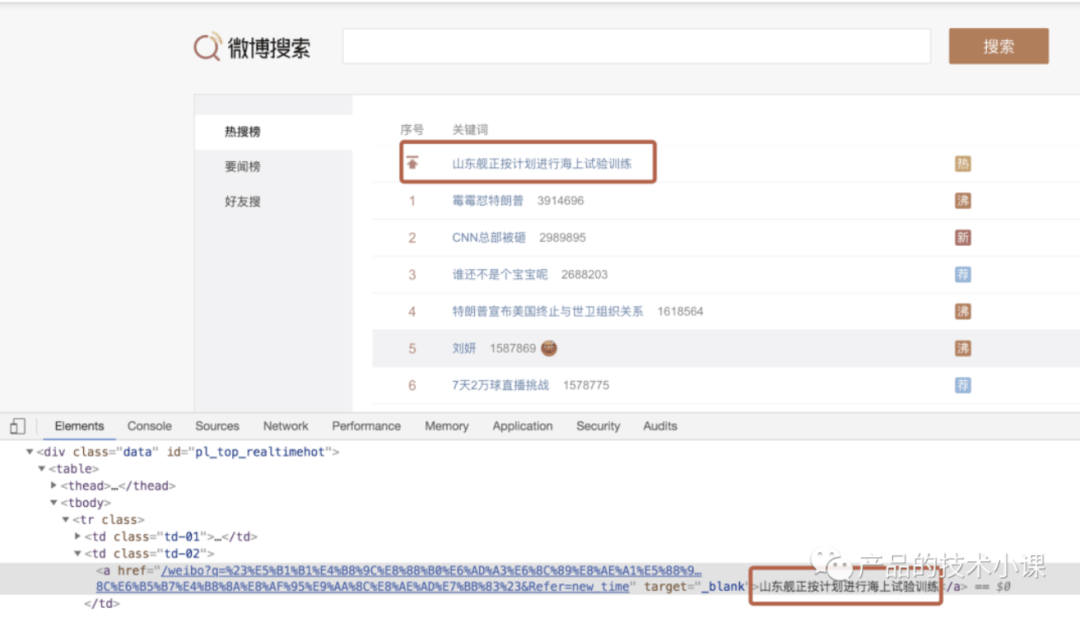The height and width of the screenshot is (627, 1080).
Task: Click the 沸 badge on the 刘妍 row
Action: pos(962,348)
